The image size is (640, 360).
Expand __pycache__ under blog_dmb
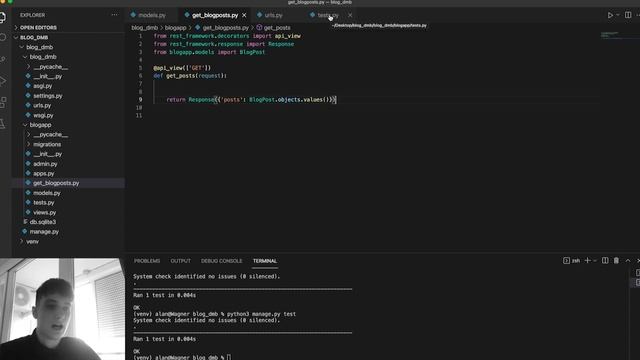point(51,67)
